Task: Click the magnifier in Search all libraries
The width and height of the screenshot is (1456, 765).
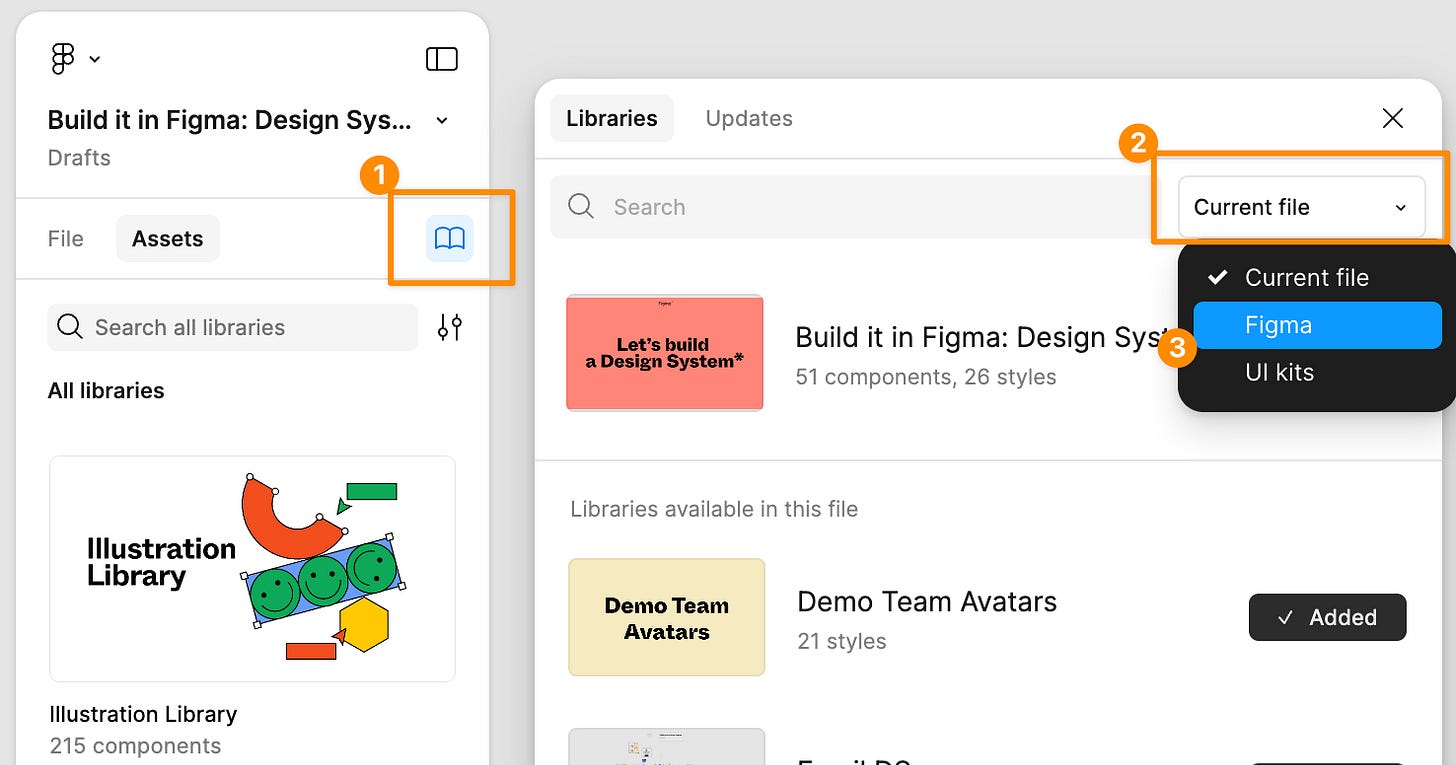Action: pyautogui.click(x=70, y=327)
